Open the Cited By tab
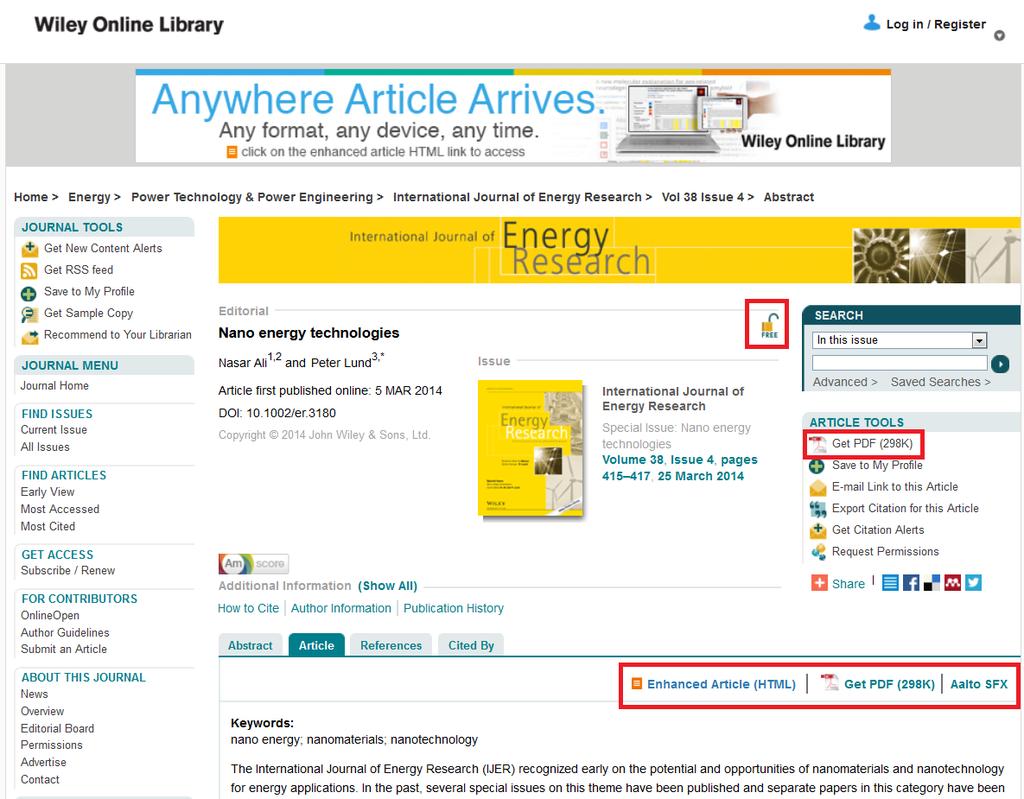Screen dimensions: 1024x799 pos(471,645)
